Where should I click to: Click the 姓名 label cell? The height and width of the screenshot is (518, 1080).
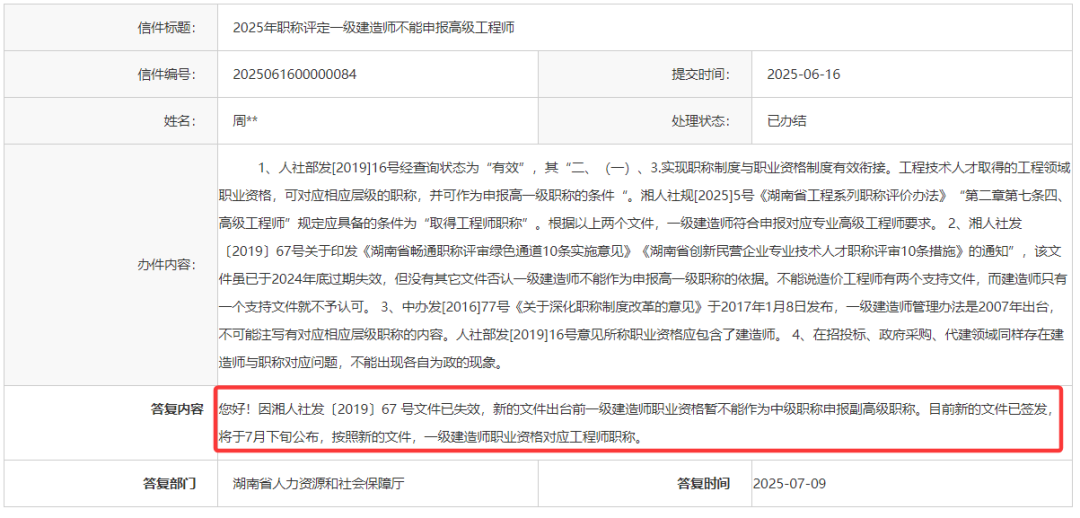pyautogui.click(x=177, y=121)
